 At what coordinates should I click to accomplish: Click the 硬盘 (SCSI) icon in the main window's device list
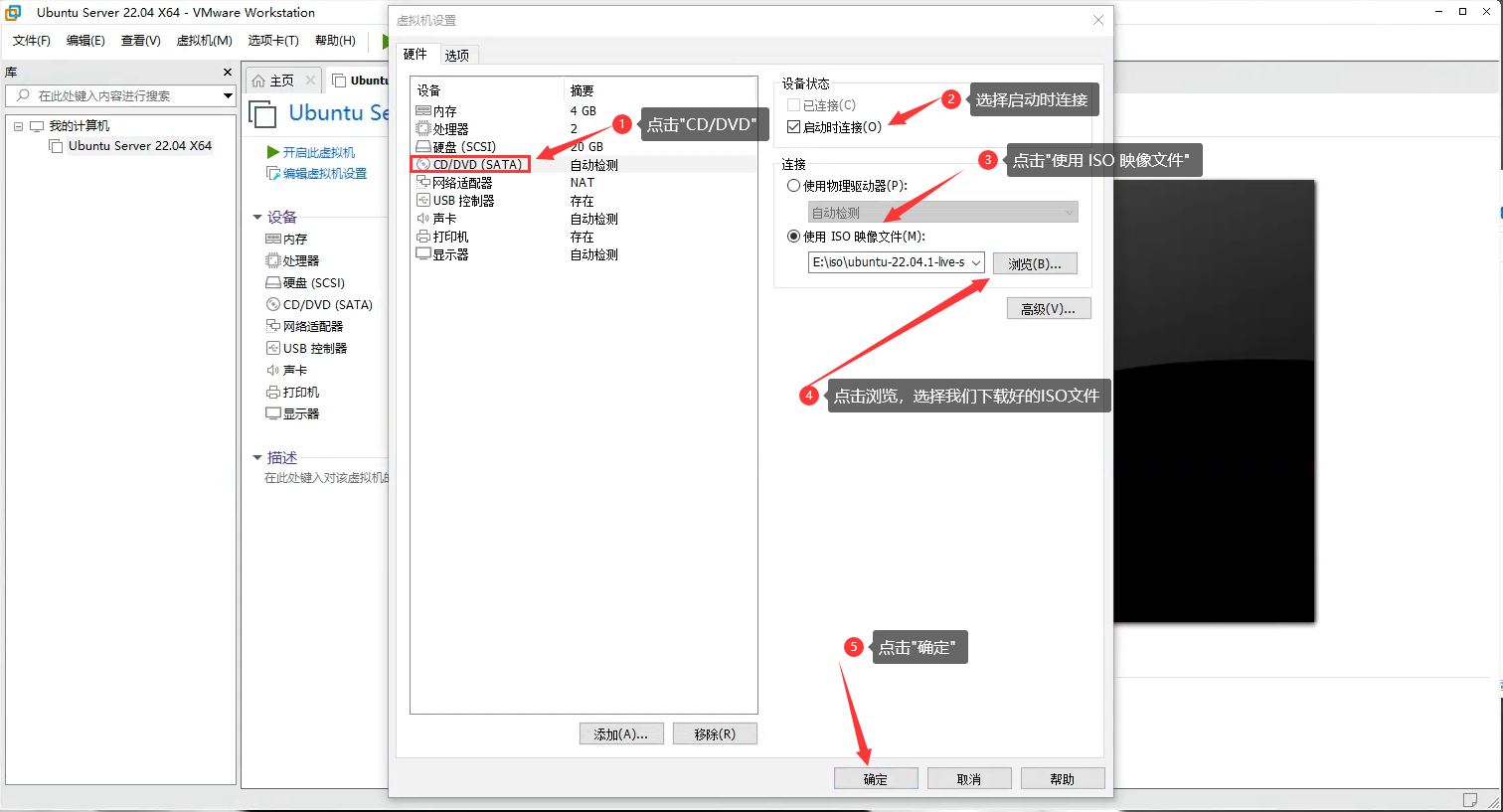273,282
